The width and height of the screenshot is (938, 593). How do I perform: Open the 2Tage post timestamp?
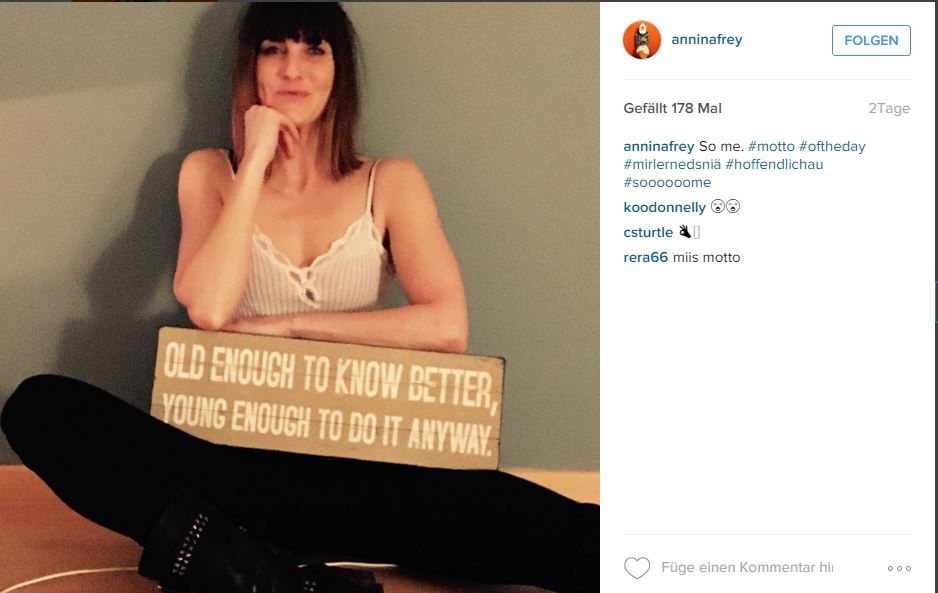(889, 108)
